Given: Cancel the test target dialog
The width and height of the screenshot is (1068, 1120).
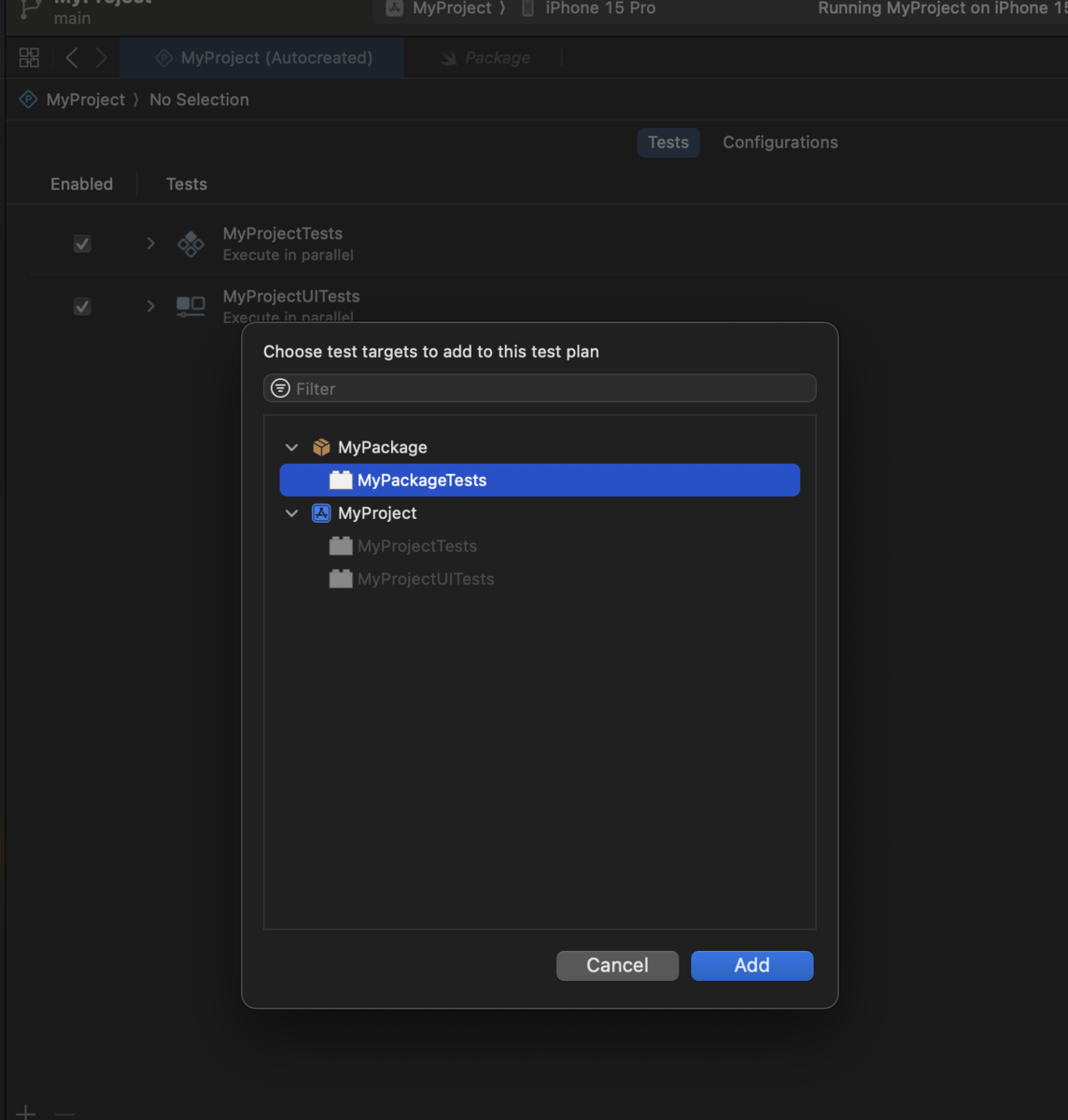Looking at the screenshot, I should click(x=617, y=965).
